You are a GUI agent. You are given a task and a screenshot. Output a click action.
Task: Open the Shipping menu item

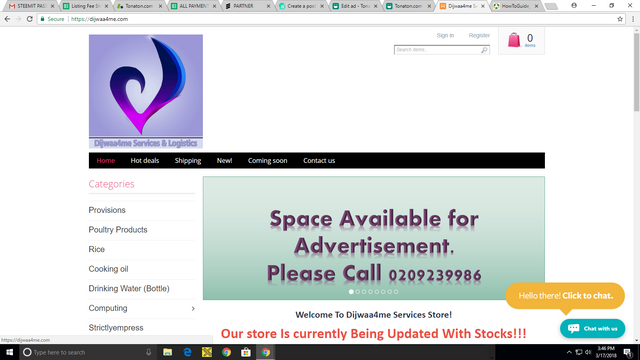[x=188, y=160]
